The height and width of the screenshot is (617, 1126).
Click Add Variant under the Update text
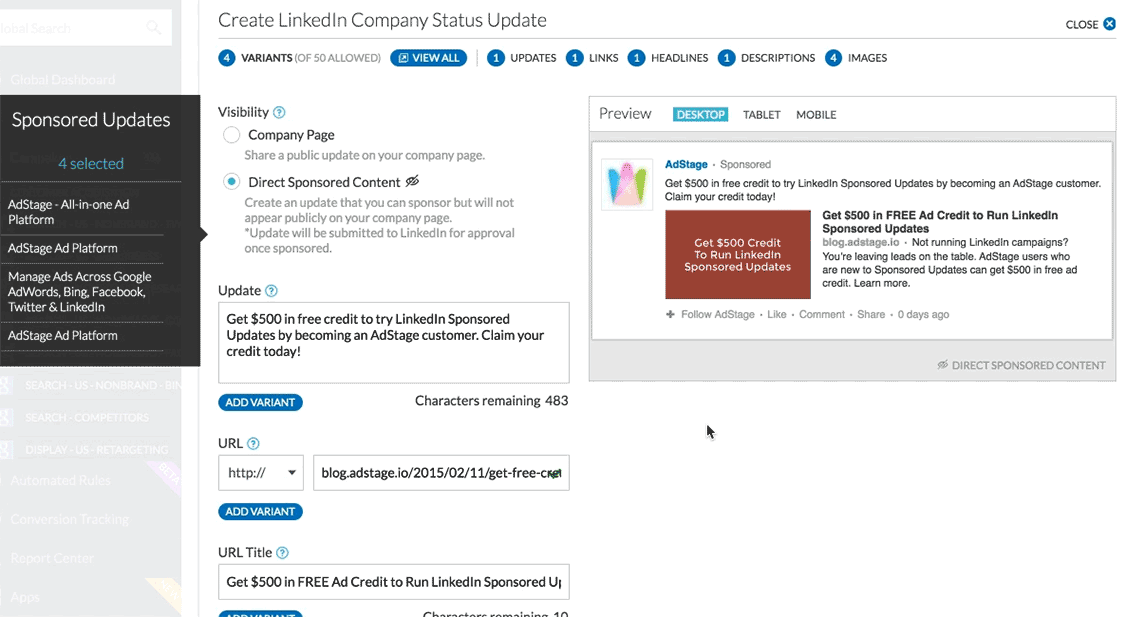pyautogui.click(x=260, y=402)
